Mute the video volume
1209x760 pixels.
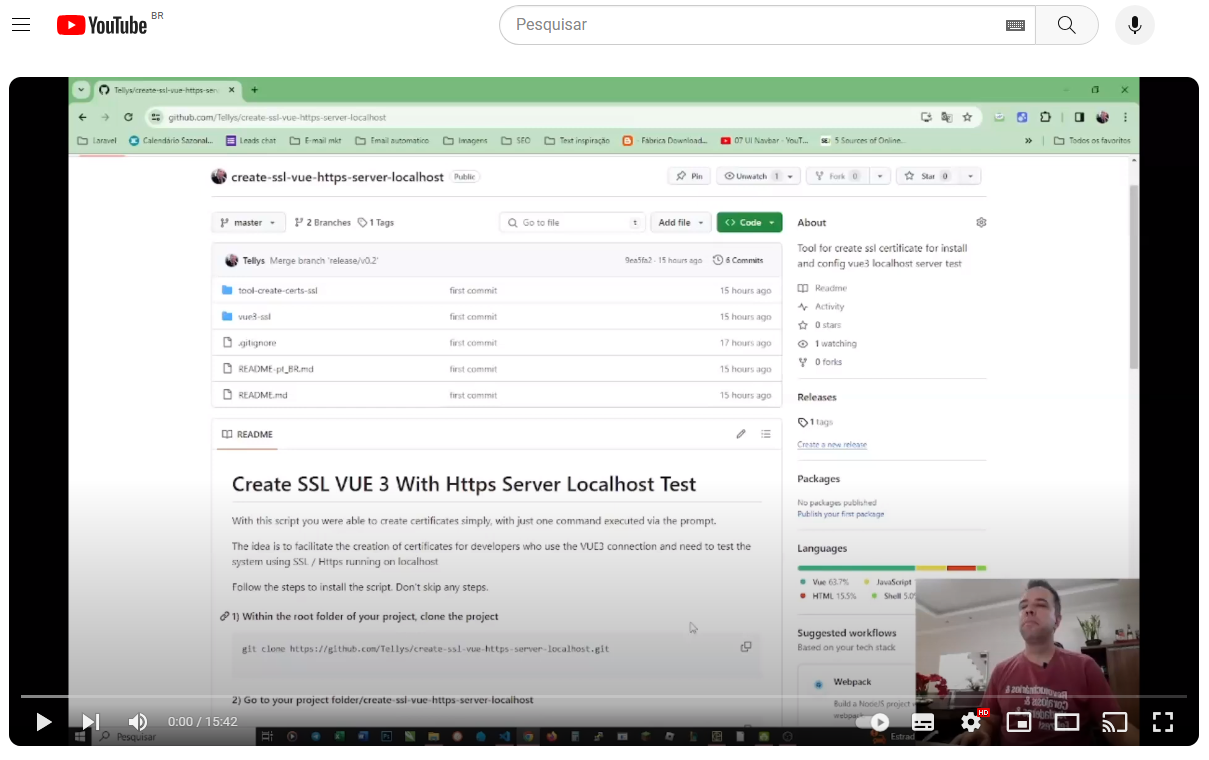(x=138, y=722)
